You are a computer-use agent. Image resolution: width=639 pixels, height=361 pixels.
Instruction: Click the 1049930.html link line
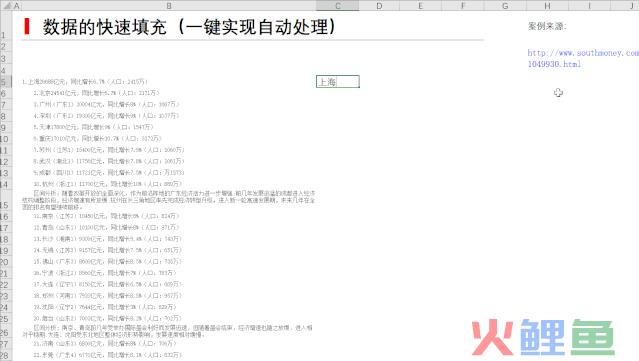coord(554,64)
